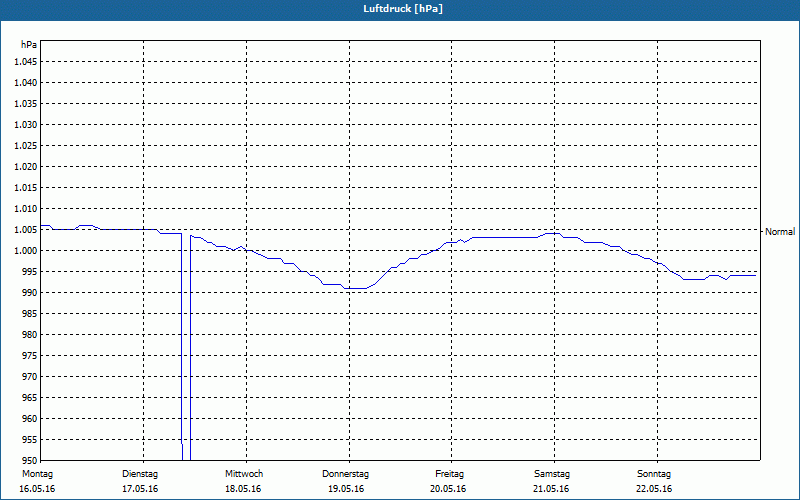Screen dimensions: 800x500
Task: Click the date 16.05.16
Action: pyautogui.click(x=37, y=489)
